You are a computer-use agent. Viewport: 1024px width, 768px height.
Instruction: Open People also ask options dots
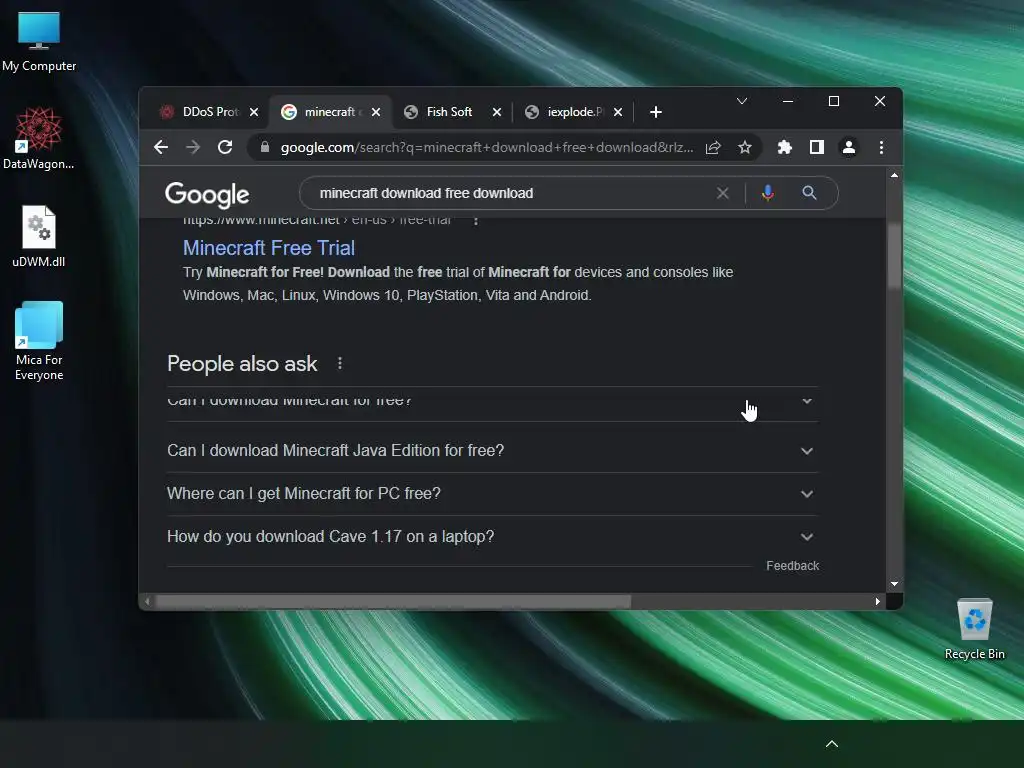340,363
